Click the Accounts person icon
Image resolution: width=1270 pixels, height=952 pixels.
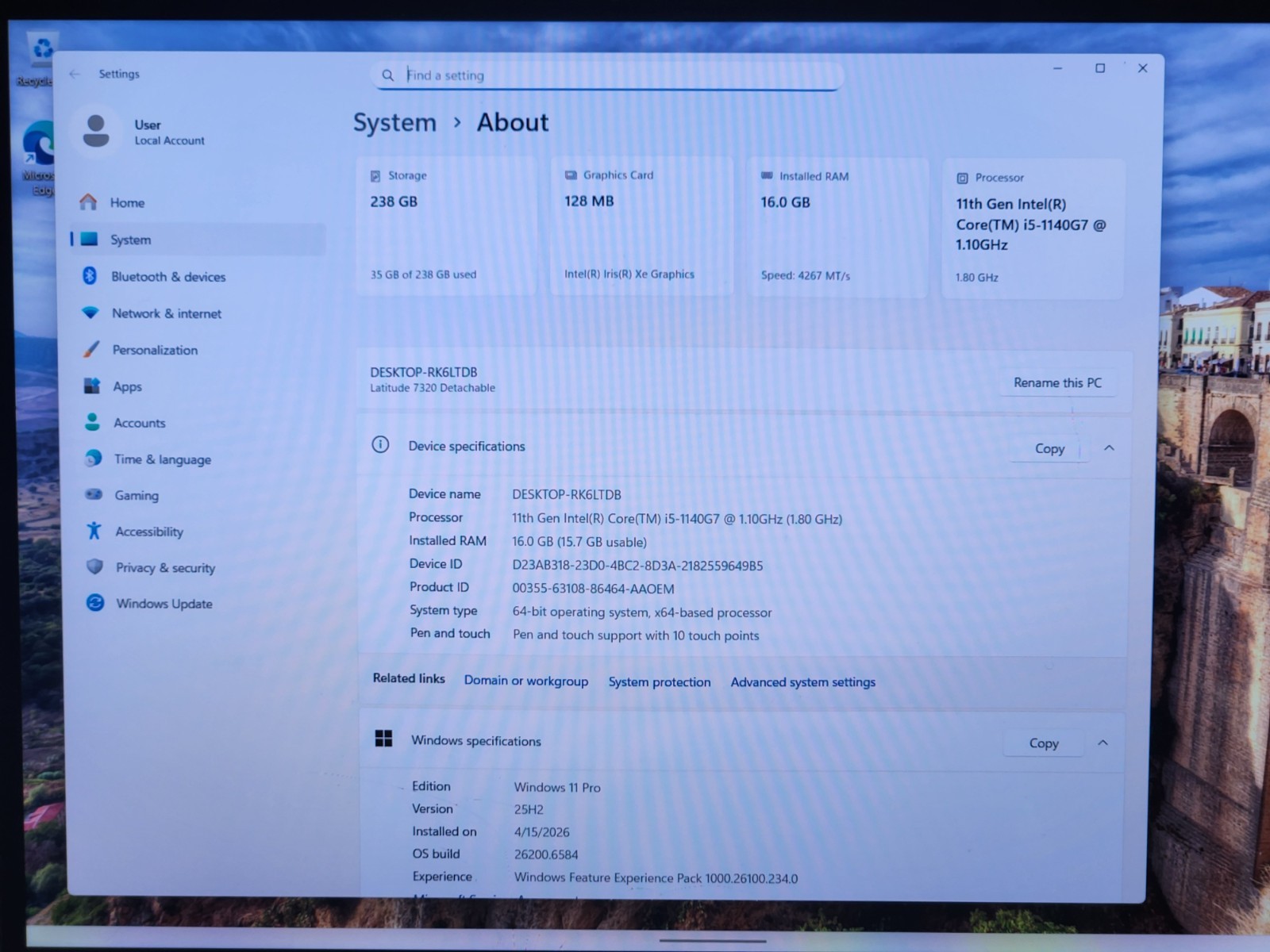point(92,422)
